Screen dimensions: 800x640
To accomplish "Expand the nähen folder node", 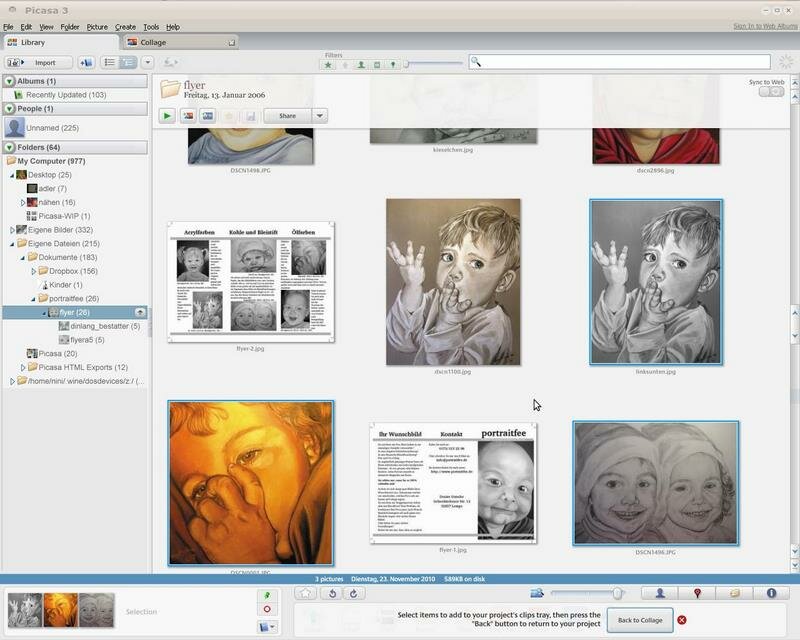I will [23, 203].
